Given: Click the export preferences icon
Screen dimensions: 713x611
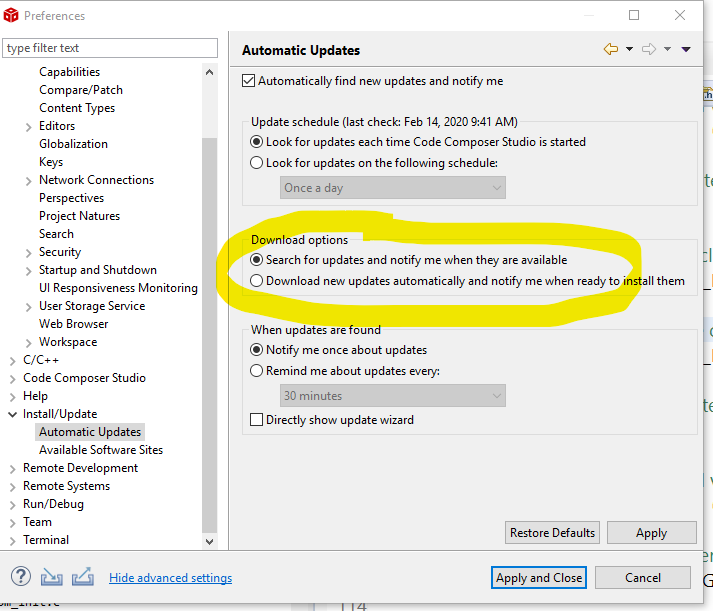Looking at the screenshot, I should (83, 577).
